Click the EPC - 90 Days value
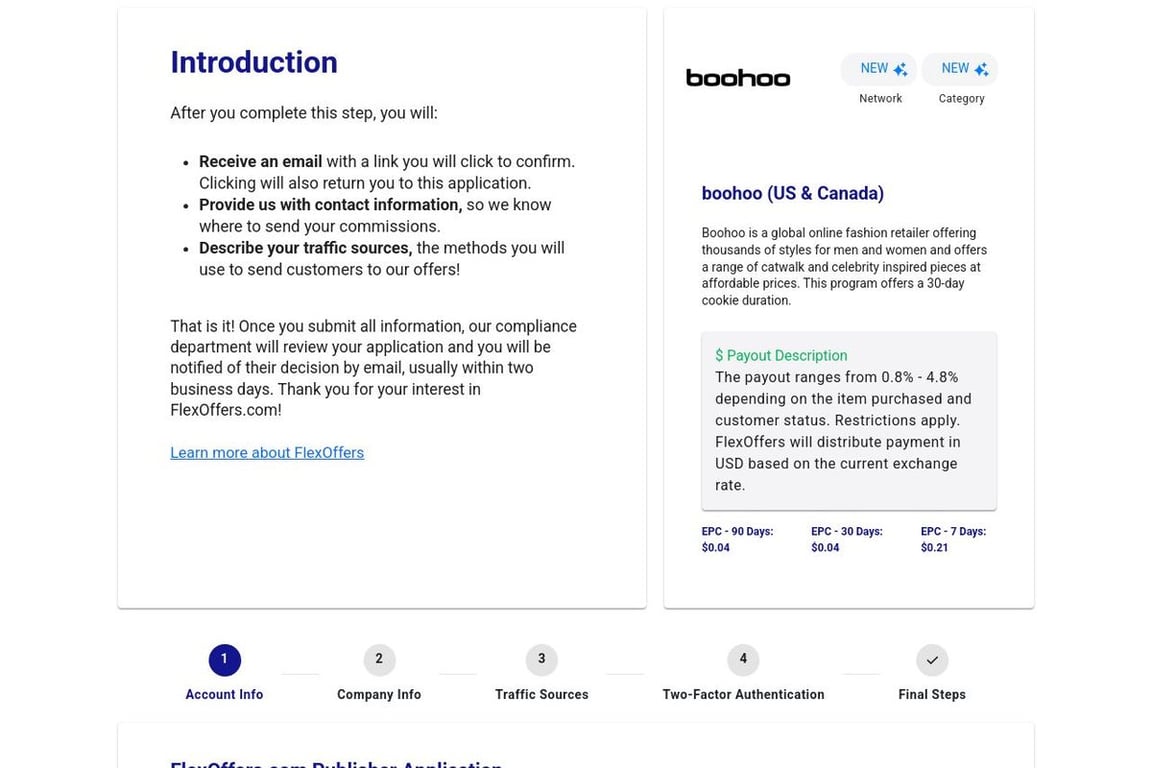Viewport: 1152px width, 768px height. pyautogui.click(x=716, y=548)
